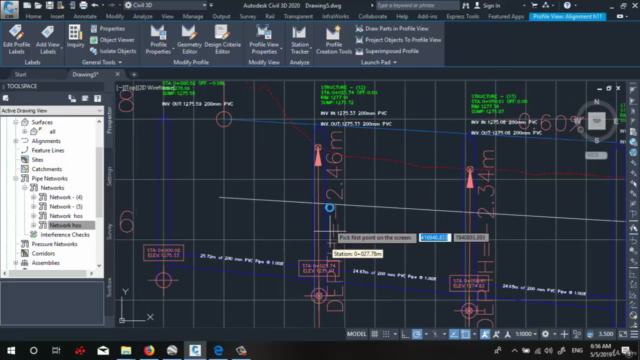Open the Design Criteria Editor
This screenshot has width=640, height=360.
tap(222, 40)
